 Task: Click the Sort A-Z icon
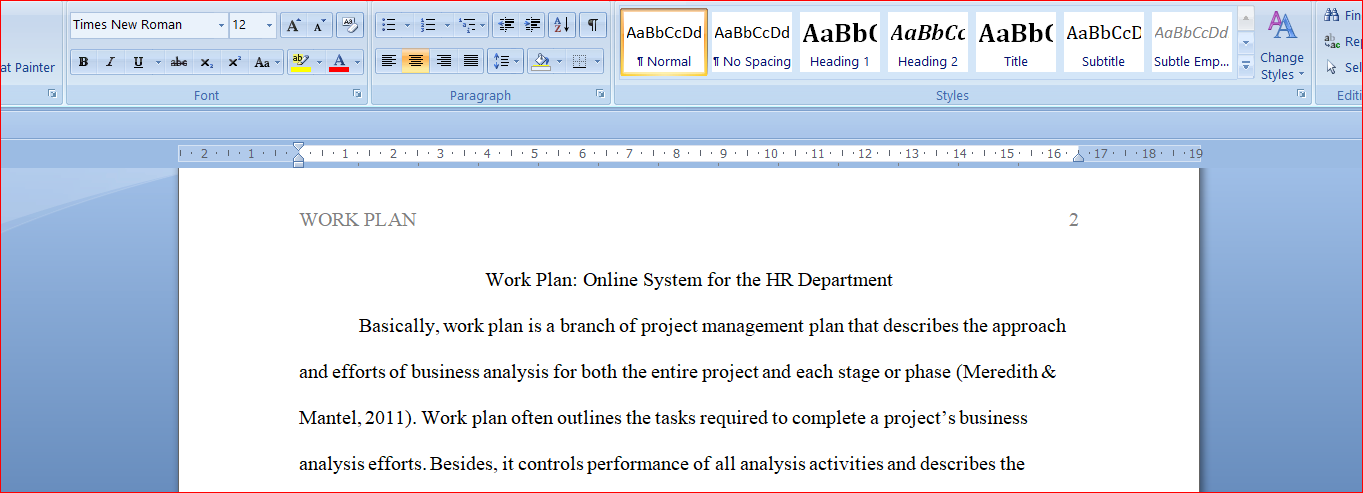click(562, 25)
